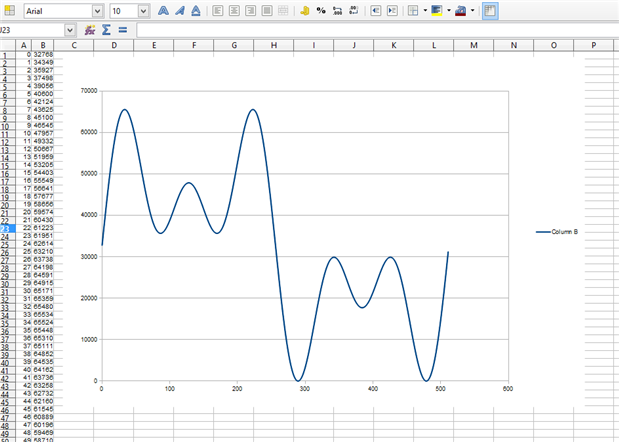Select cell B22 containing 60430
The width and height of the screenshot is (619, 442).
(43, 220)
